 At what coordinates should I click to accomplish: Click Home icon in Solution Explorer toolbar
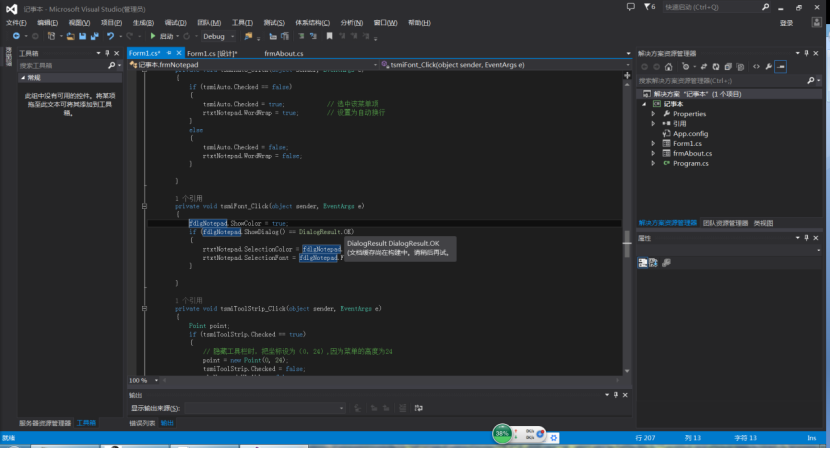tap(668, 67)
